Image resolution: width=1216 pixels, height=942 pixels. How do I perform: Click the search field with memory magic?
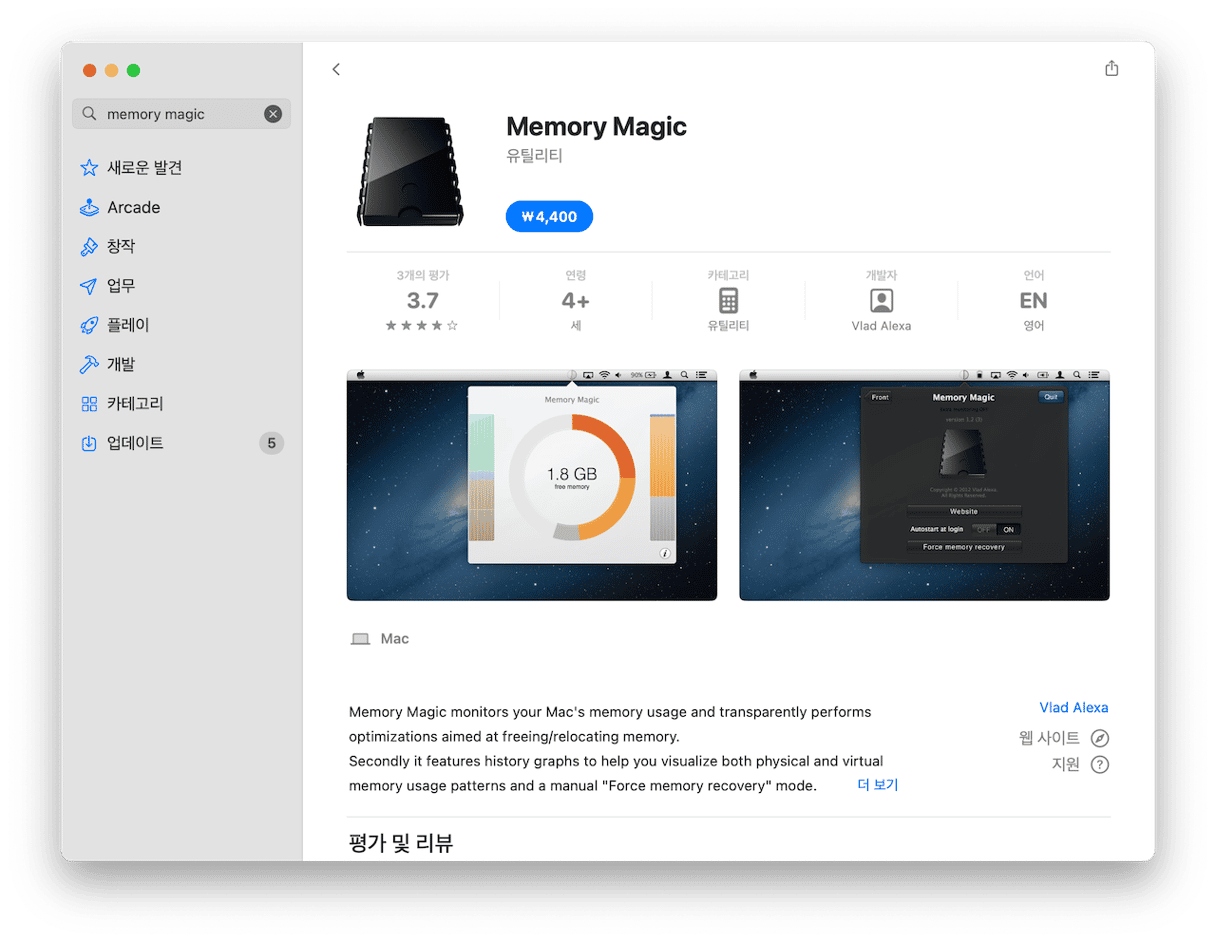click(x=181, y=114)
